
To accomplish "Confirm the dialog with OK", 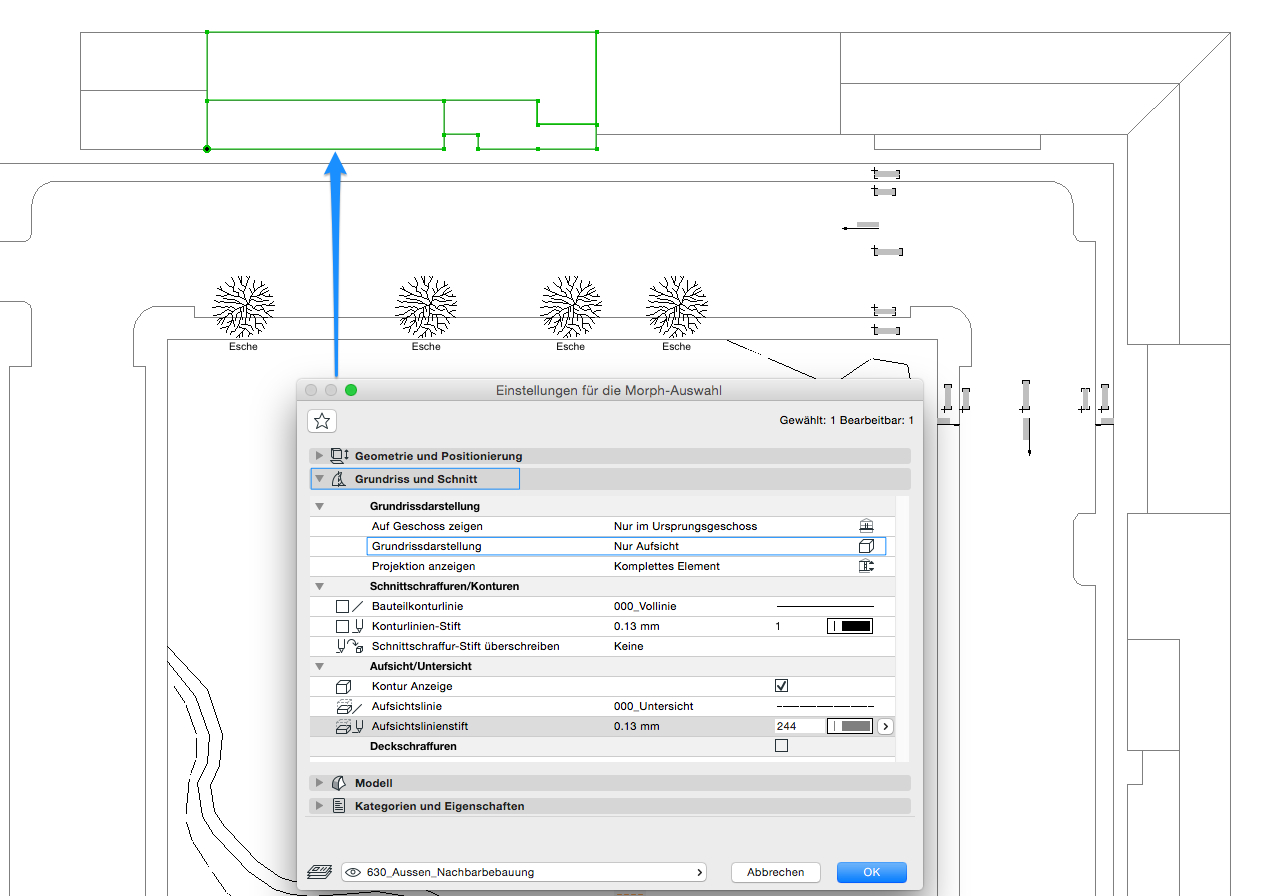I will 871,872.
